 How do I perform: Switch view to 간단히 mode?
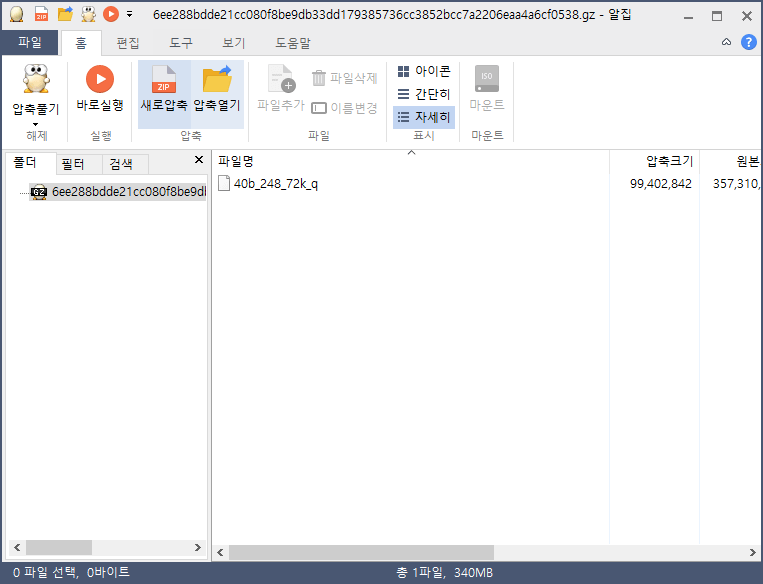pyautogui.click(x=424, y=94)
